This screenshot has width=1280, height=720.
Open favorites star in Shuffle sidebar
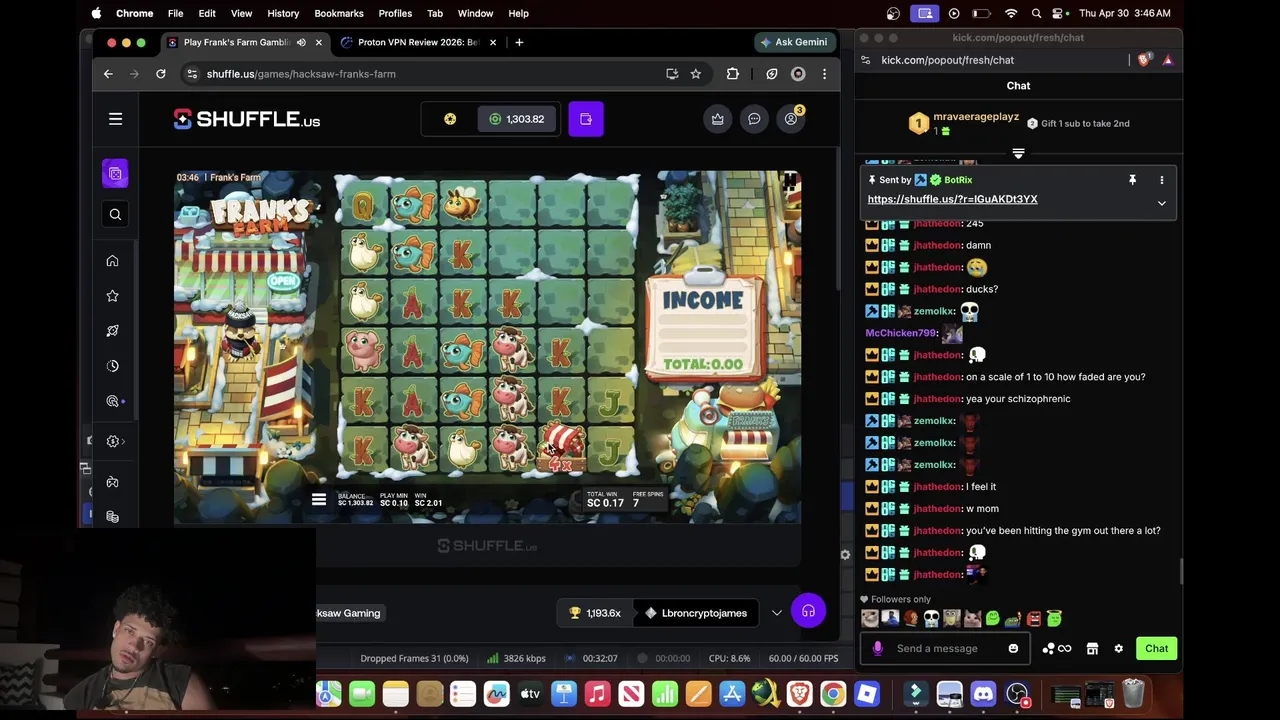(x=112, y=296)
